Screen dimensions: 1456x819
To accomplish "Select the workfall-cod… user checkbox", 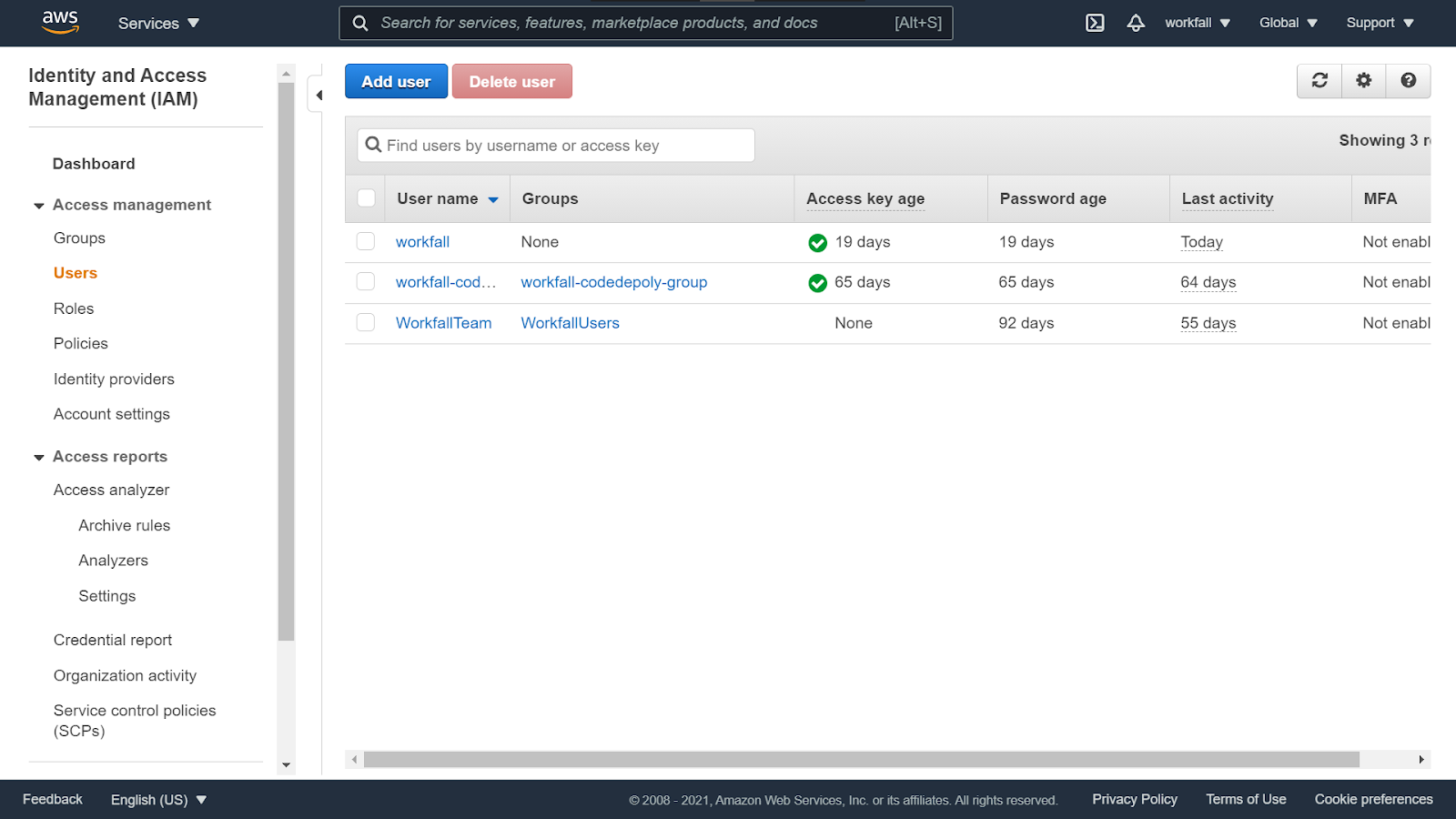I will [x=366, y=281].
